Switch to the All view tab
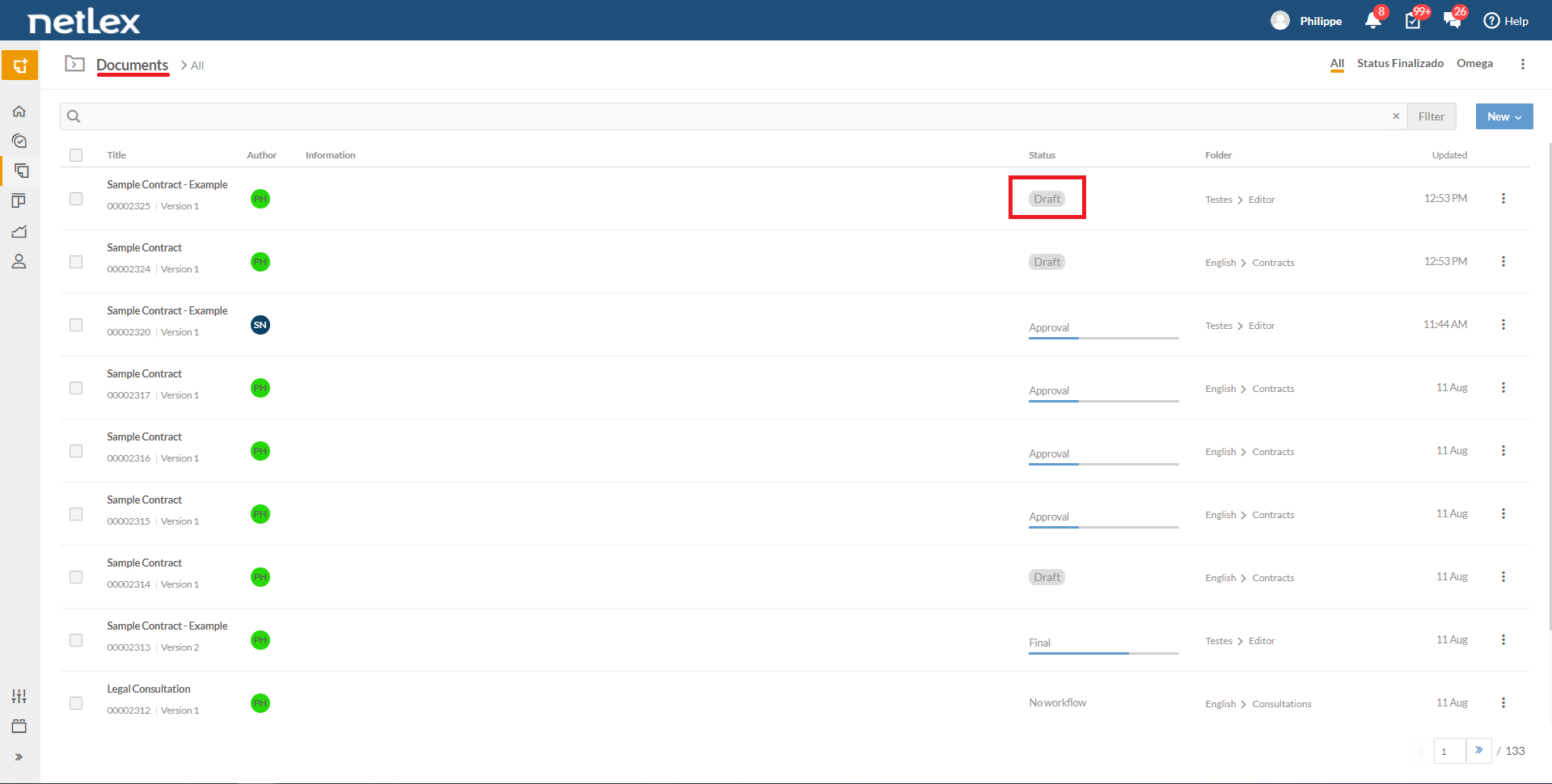 pyautogui.click(x=1337, y=64)
